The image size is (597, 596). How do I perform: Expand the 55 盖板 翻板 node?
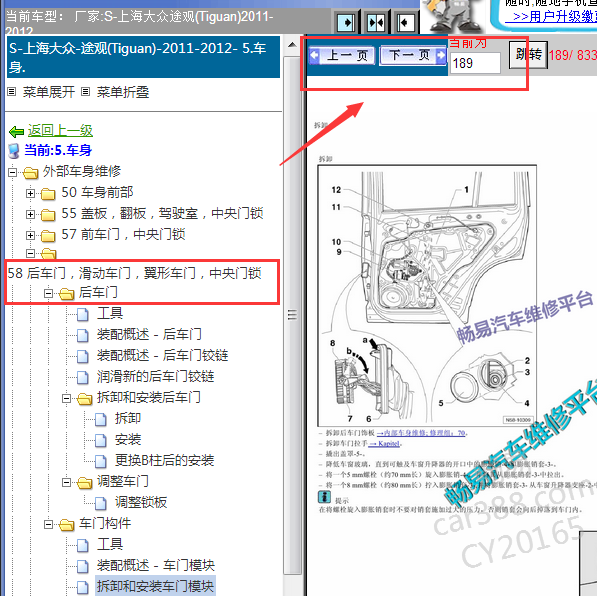pos(30,214)
